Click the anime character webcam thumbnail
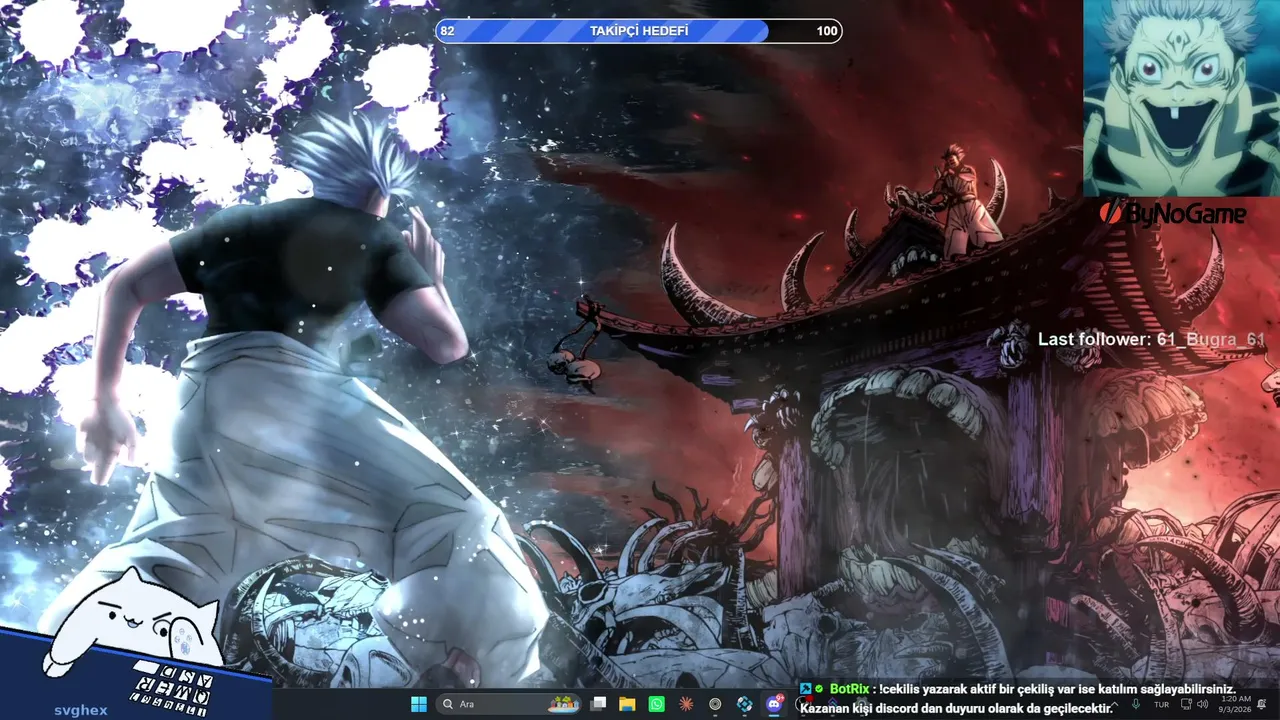This screenshot has width=1280, height=720. 1181,98
